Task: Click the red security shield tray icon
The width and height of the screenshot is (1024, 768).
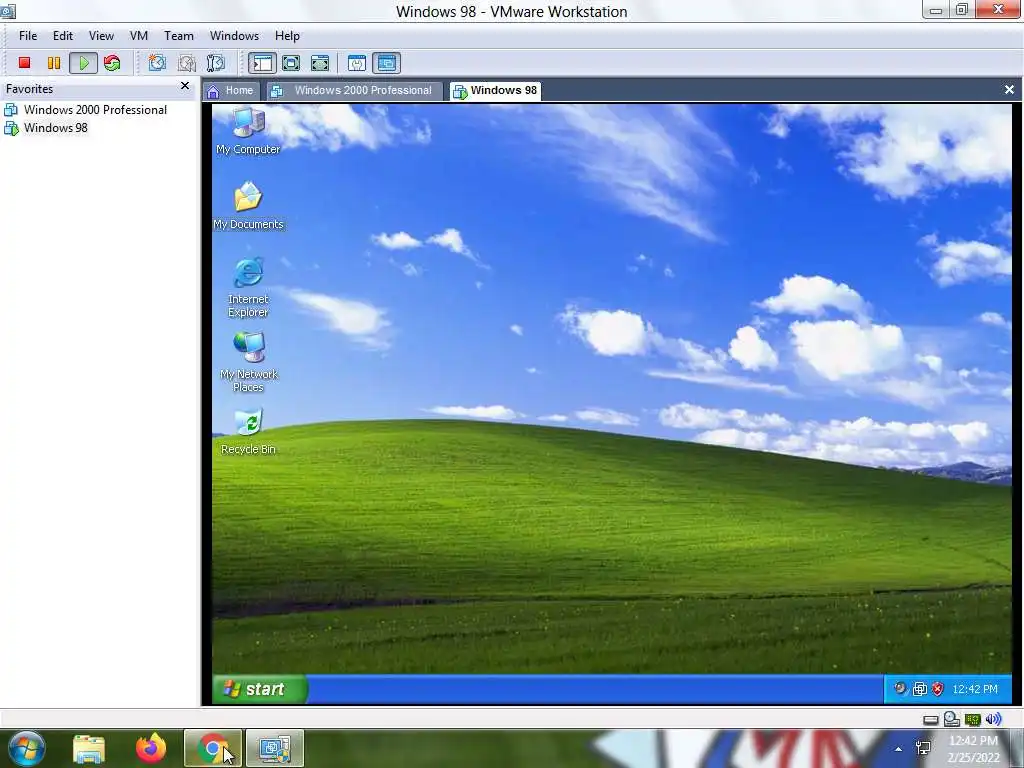Action: pos(938,689)
